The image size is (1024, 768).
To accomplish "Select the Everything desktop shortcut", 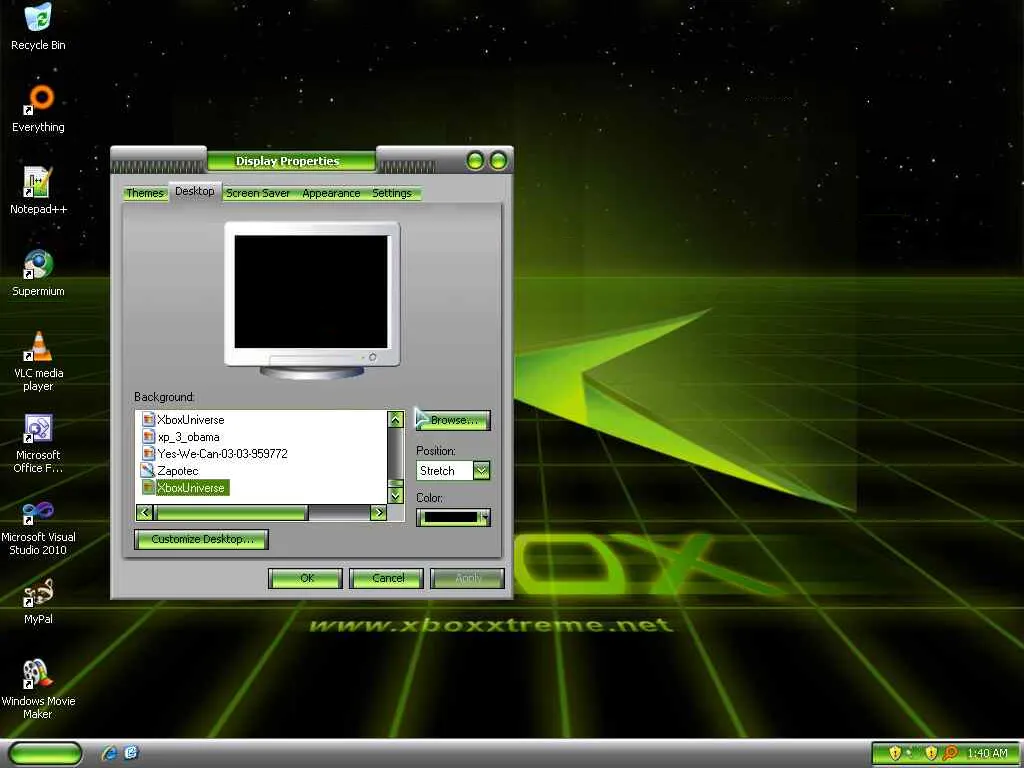I will click(x=38, y=109).
